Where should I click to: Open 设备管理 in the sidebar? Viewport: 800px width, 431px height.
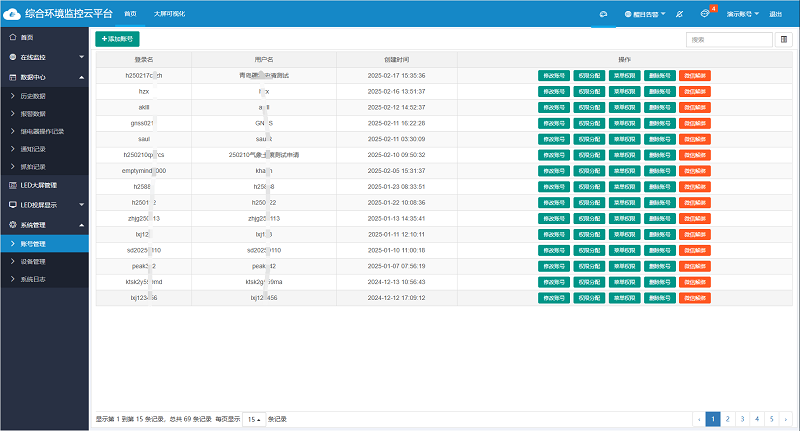[x=33, y=261]
